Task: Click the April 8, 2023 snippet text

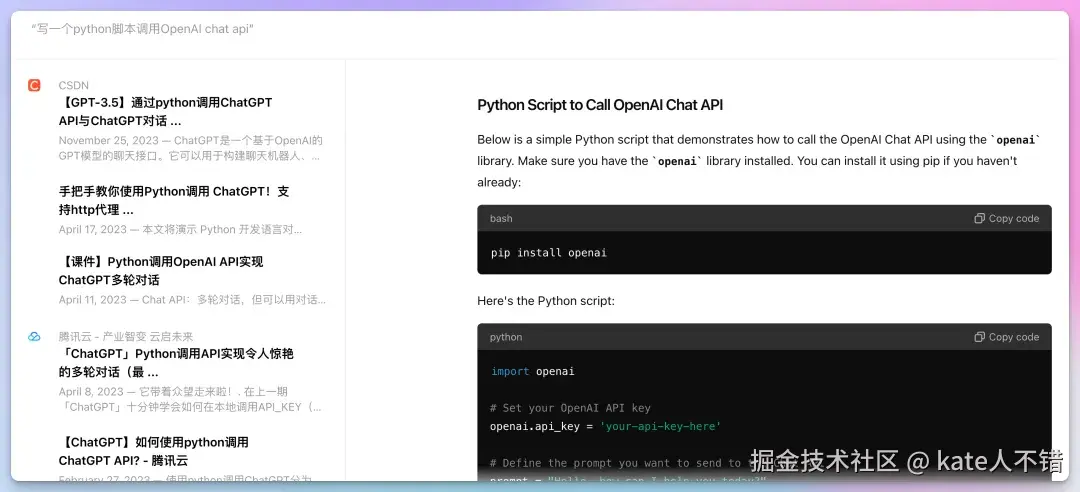Action: 190,399
